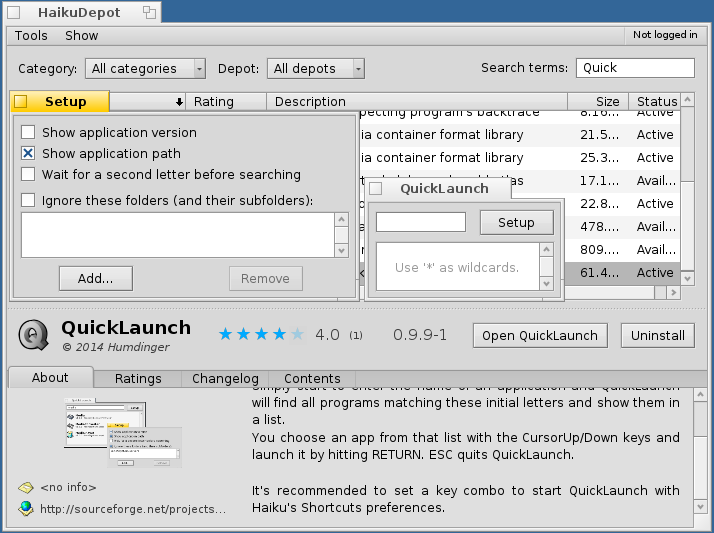Screen dimensions: 714x533
Task: Open the Category dropdown All categories
Action: tap(145, 69)
